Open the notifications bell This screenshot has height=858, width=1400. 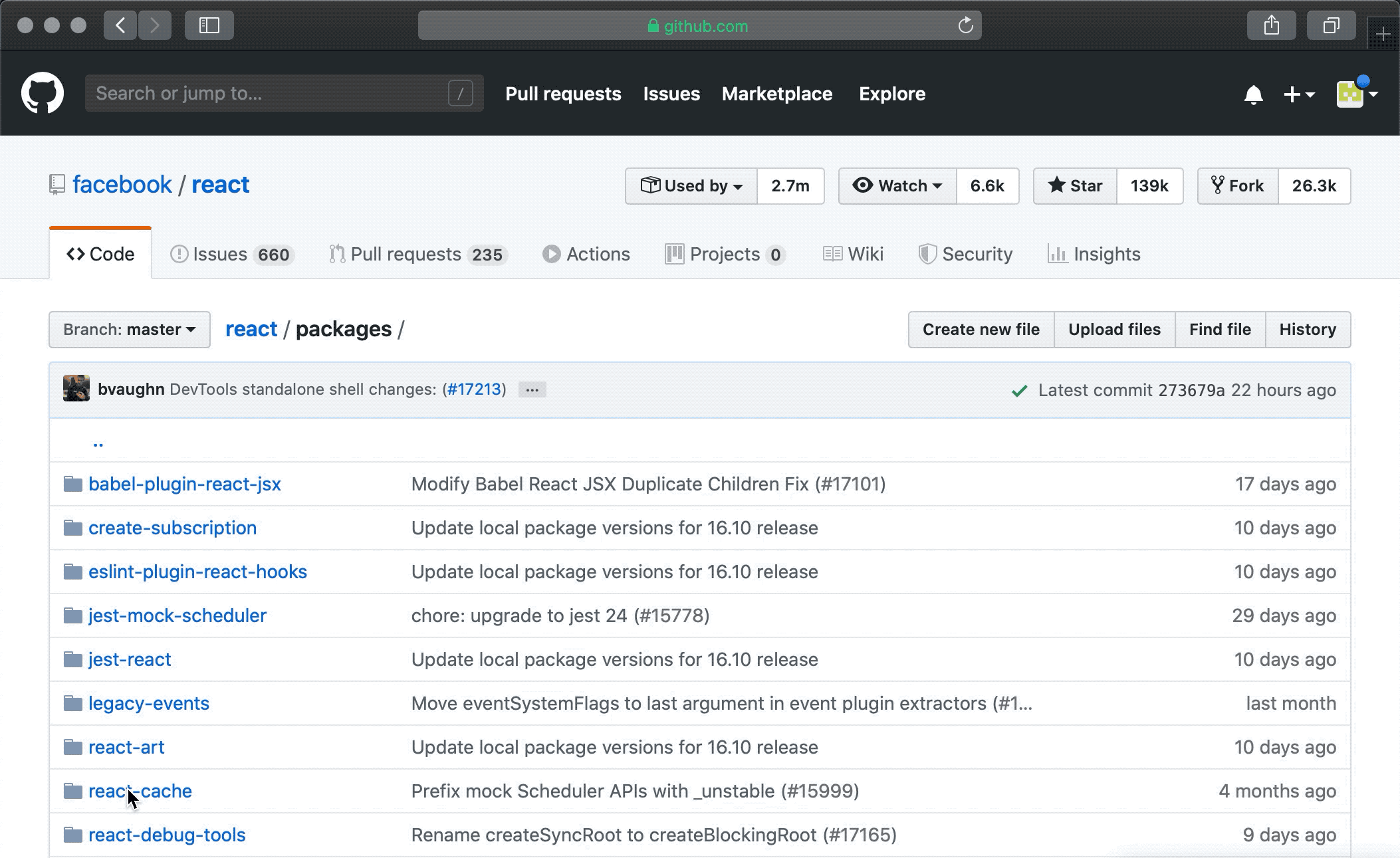coord(1253,94)
